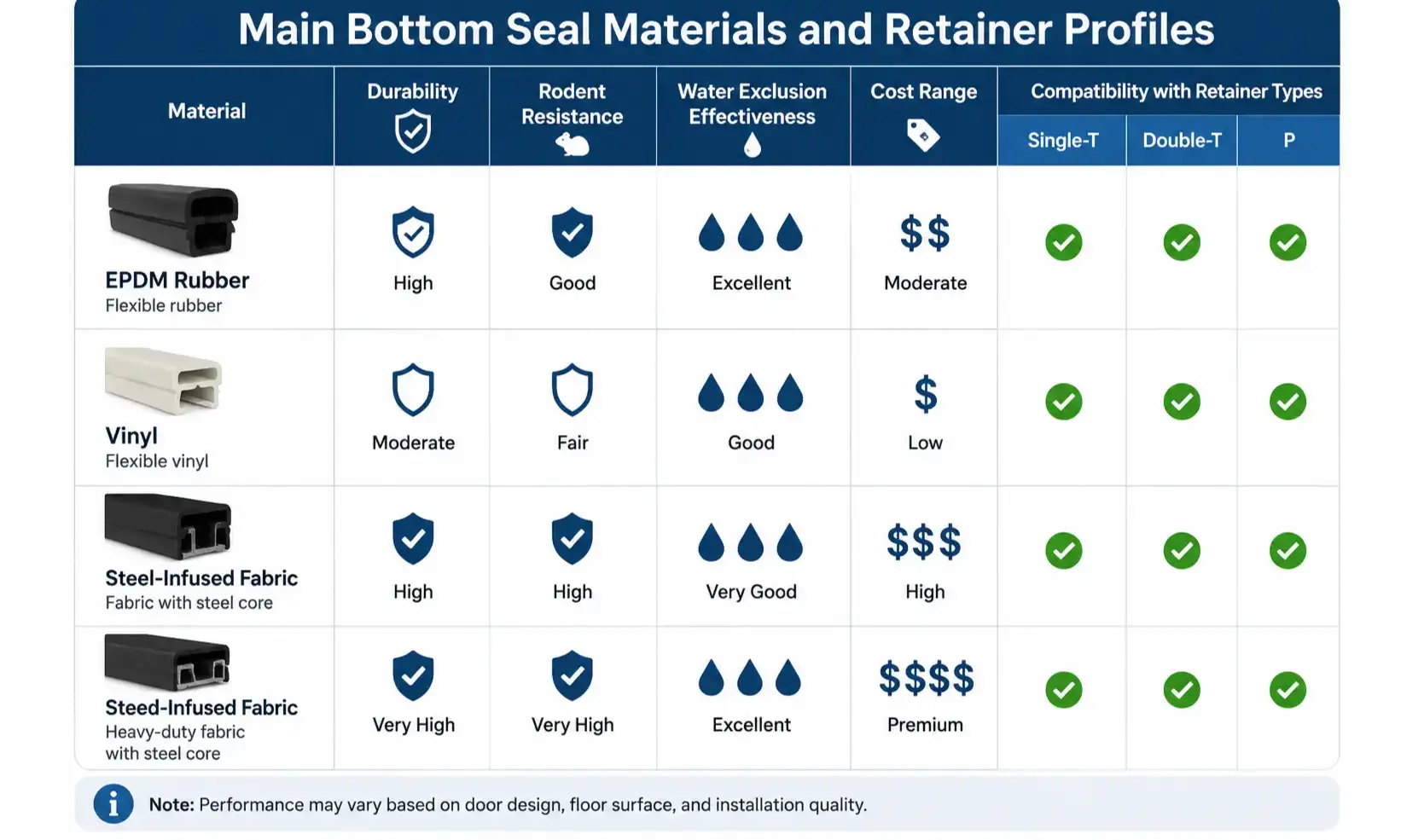Viewport: 1401px width, 840px height.
Task: Click the Premium four-dollar cost icon
Action: click(926, 679)
